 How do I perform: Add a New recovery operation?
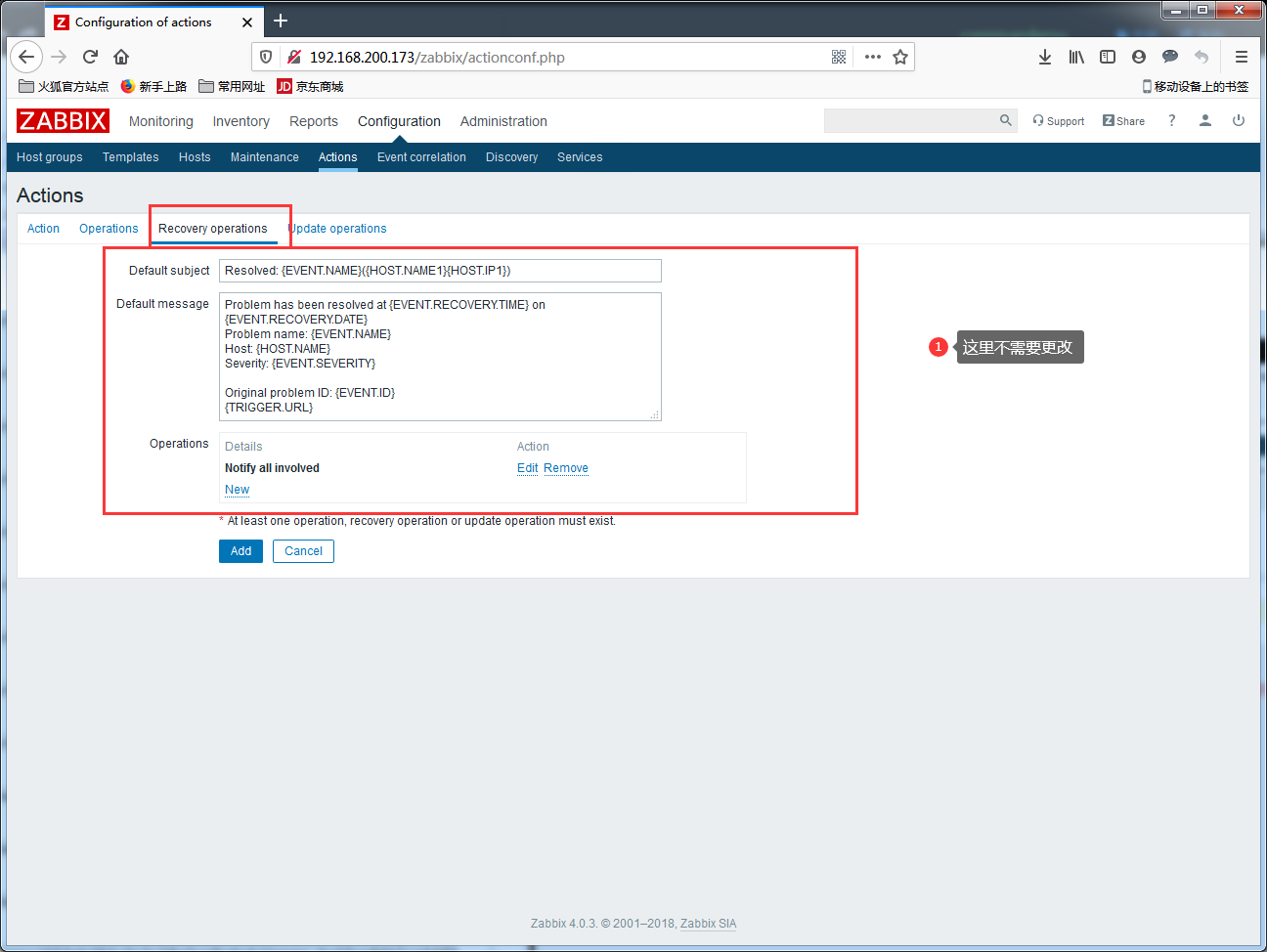(237, 490)
